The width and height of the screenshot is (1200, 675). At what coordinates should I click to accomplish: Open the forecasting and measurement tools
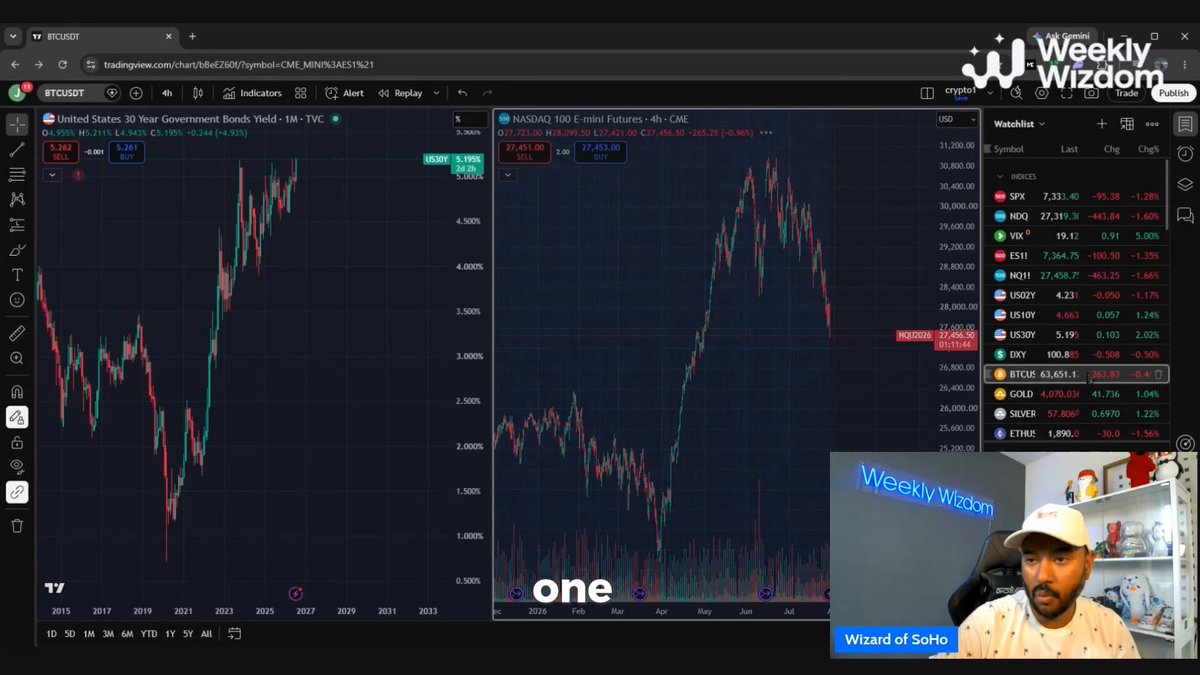pyautogui.click(x=17, y=225)
